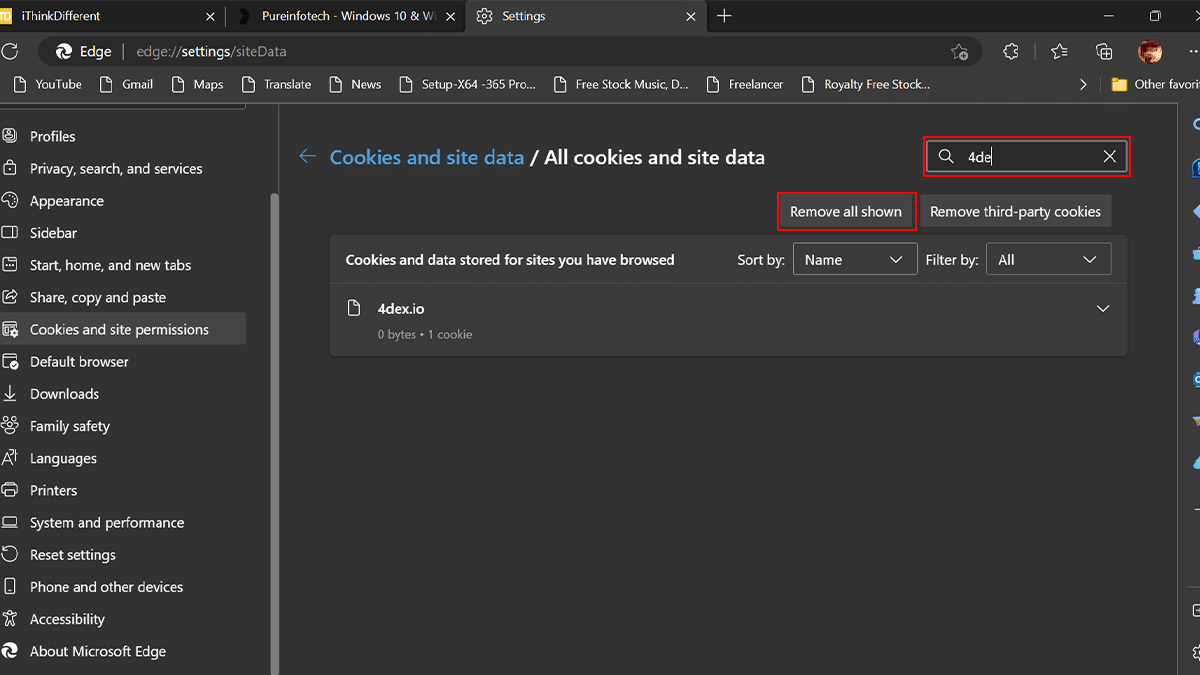Open the Favorites list icon
Image resolution: width=1200 pixels, height=675 pixels.
[x=1059, y=51]
